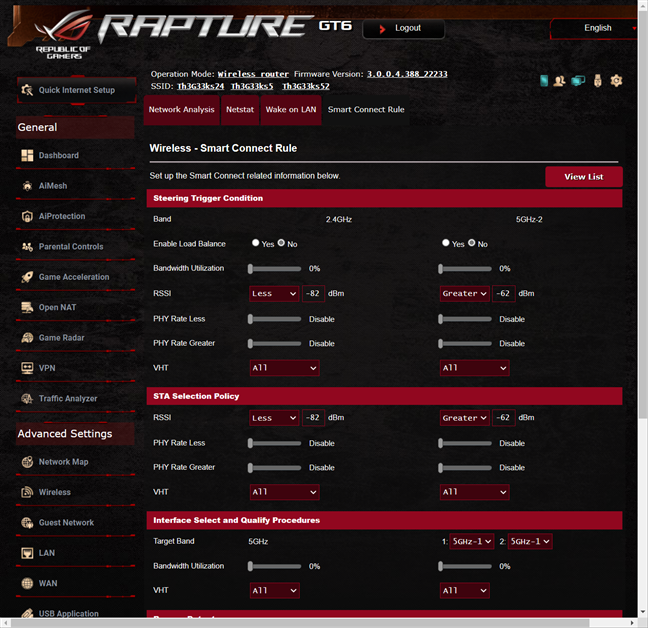Open 5GHz-2 Steering Trigger RSSI Greater dropdown
648x628 pixels.
(465, 294)
